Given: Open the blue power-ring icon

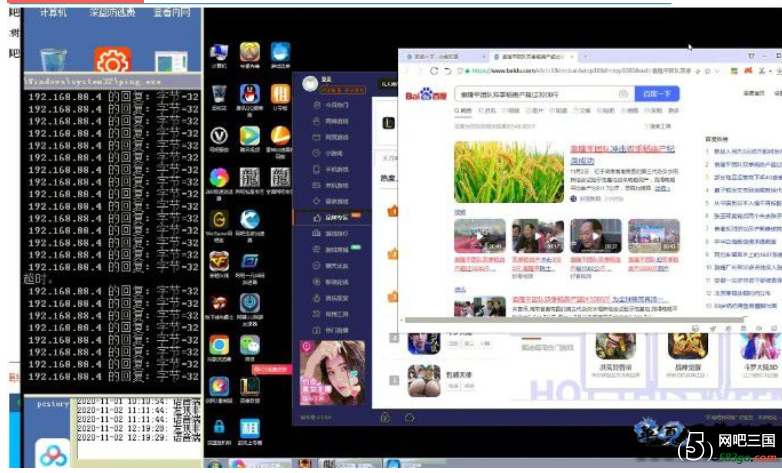Looking at the screenshot, I should point(249,303).
